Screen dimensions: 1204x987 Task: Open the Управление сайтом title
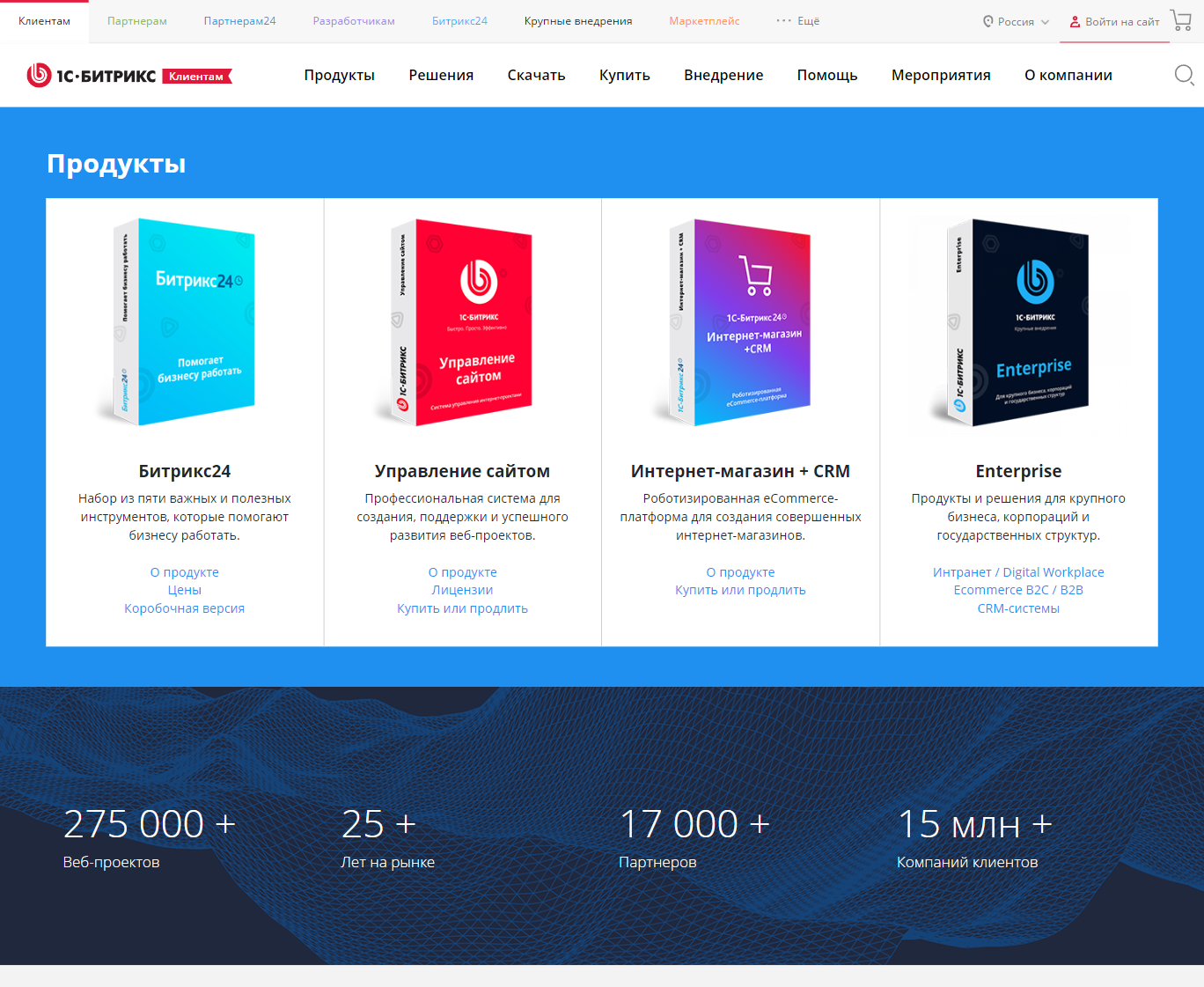point(462,471)
